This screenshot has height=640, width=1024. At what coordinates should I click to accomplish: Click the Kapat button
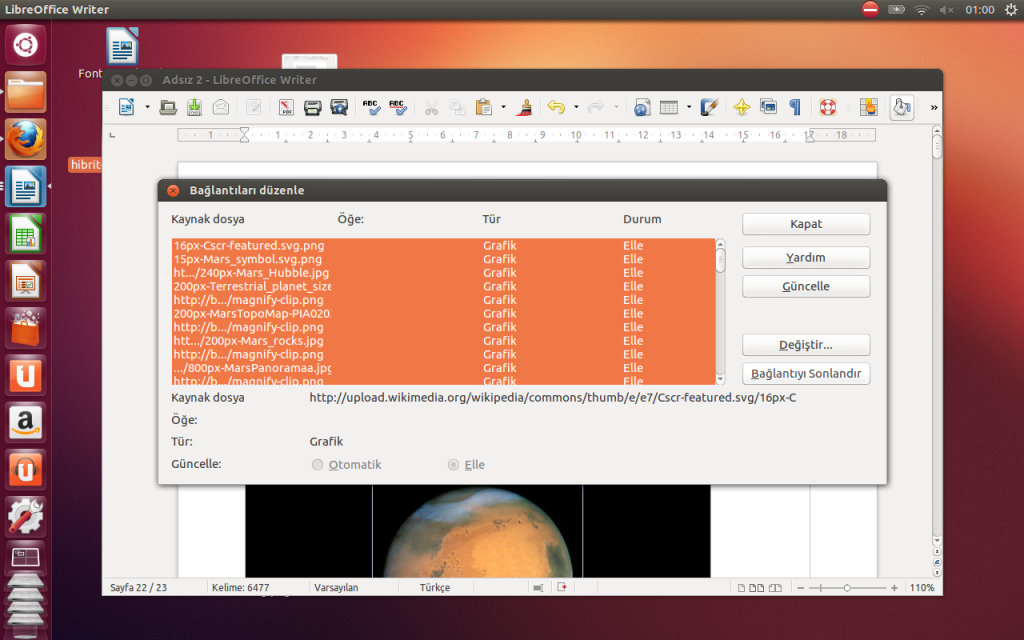[806, 224]
